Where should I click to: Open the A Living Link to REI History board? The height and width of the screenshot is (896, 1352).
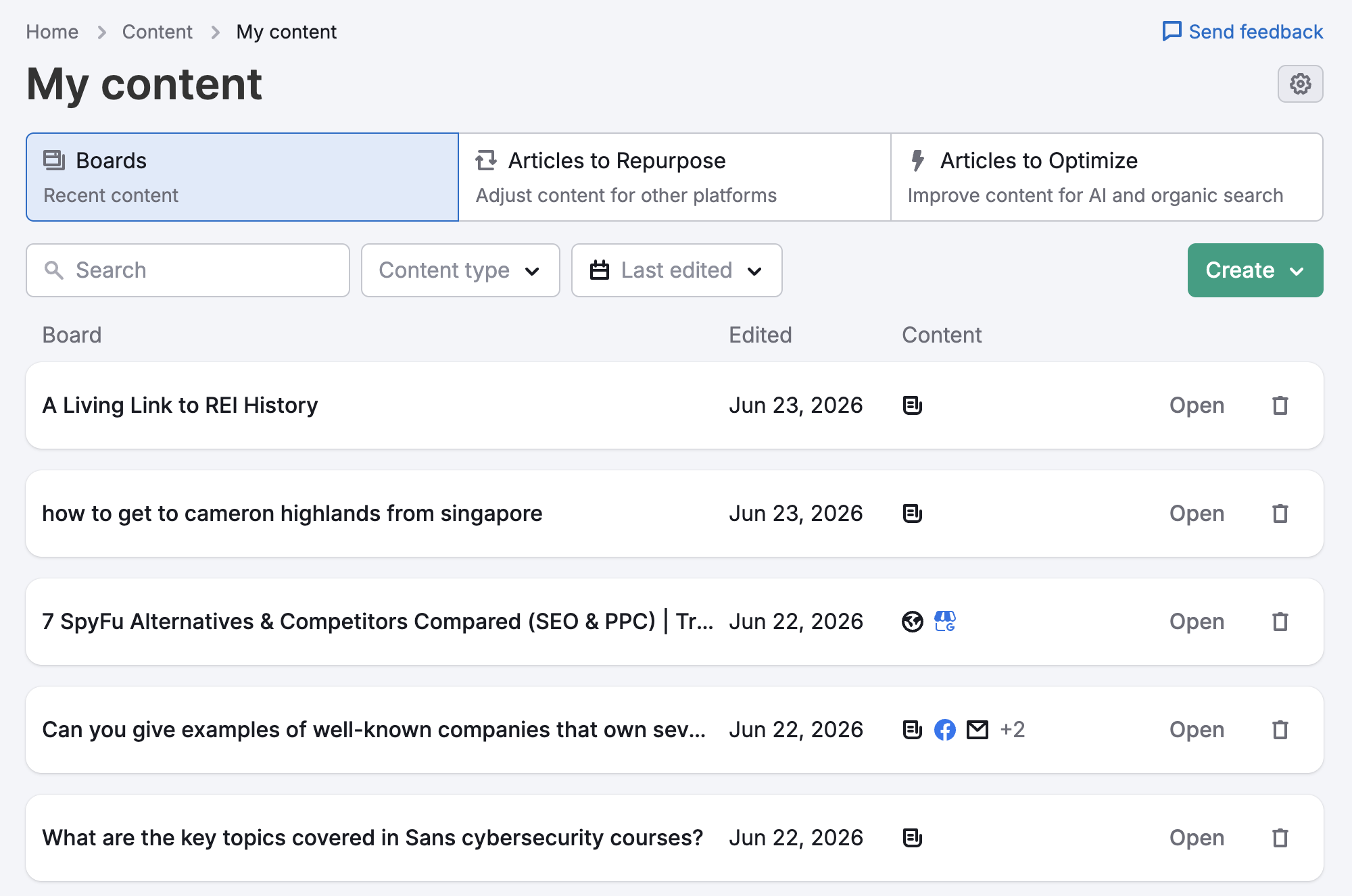(1197, 405)
